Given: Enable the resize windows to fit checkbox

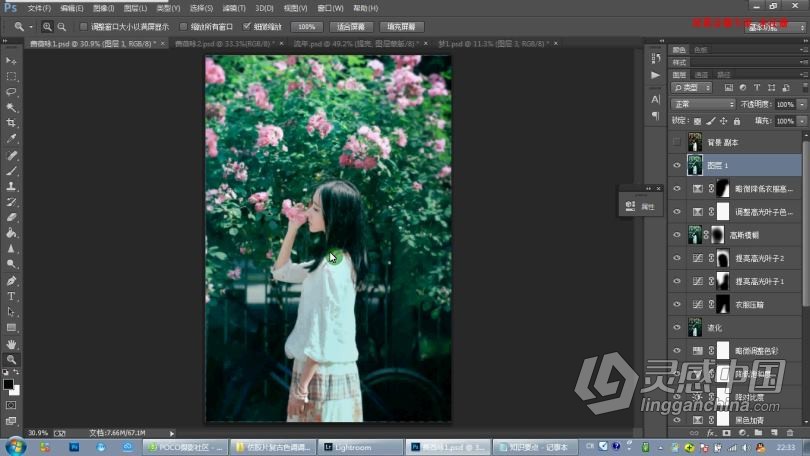Looking at the screenshot, I should click(83, 26).
